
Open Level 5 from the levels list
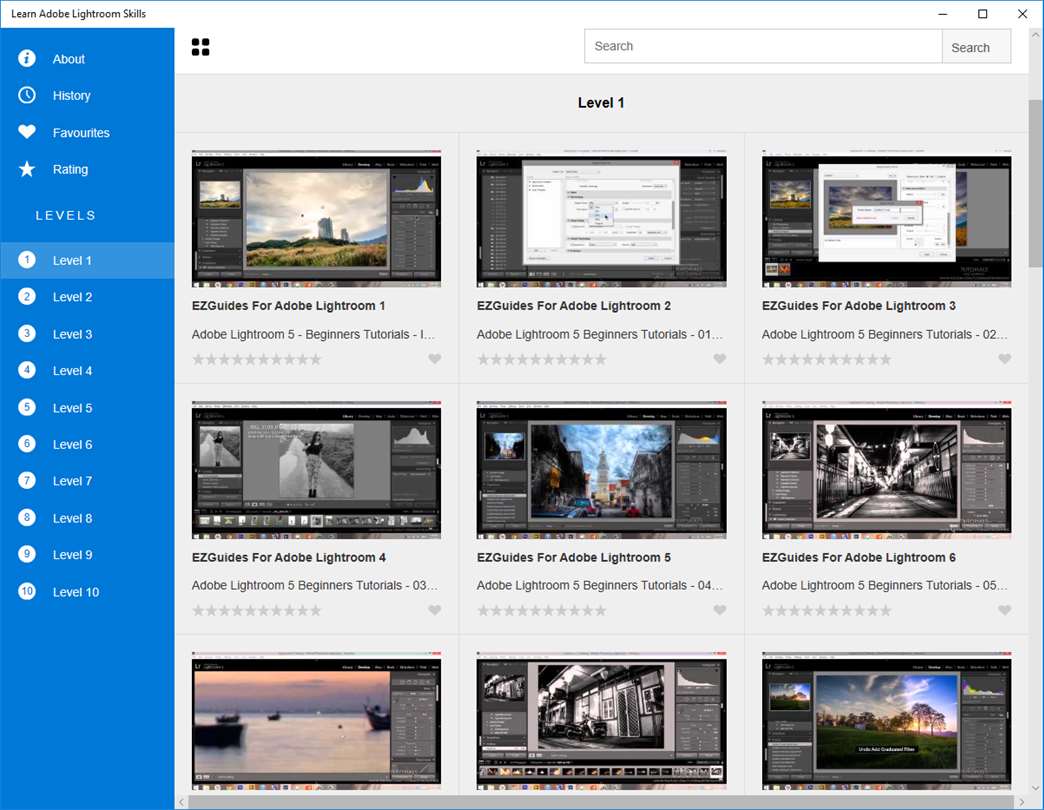coord(72,408)
